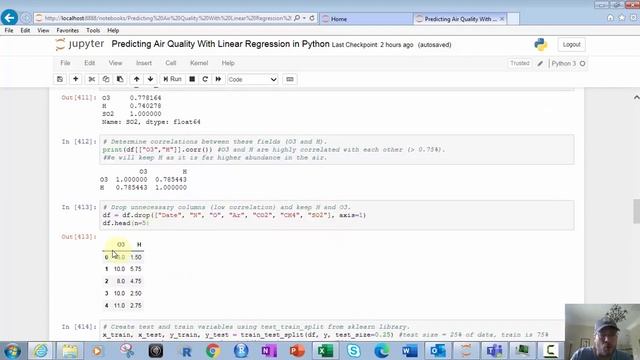Open the Kernel menu
The height and width of the screenshot is (360, 640).
pos(199,63)
